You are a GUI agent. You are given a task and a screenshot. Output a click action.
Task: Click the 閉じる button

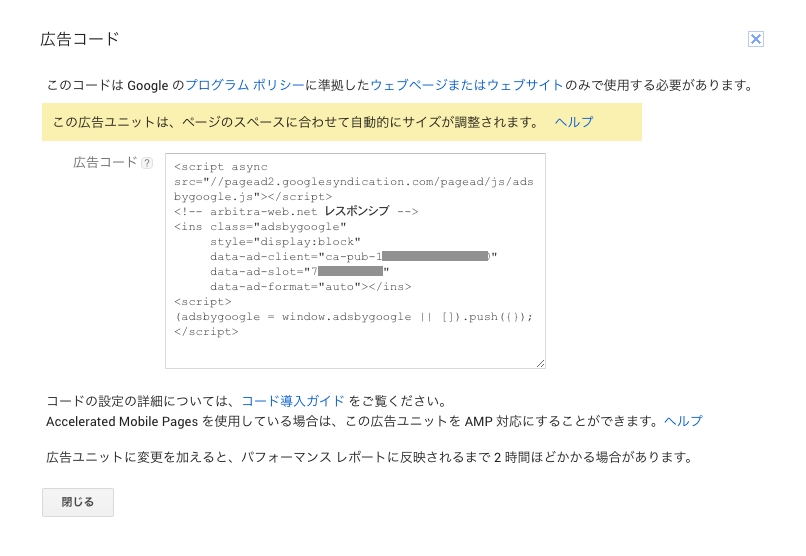pos(78,502)
